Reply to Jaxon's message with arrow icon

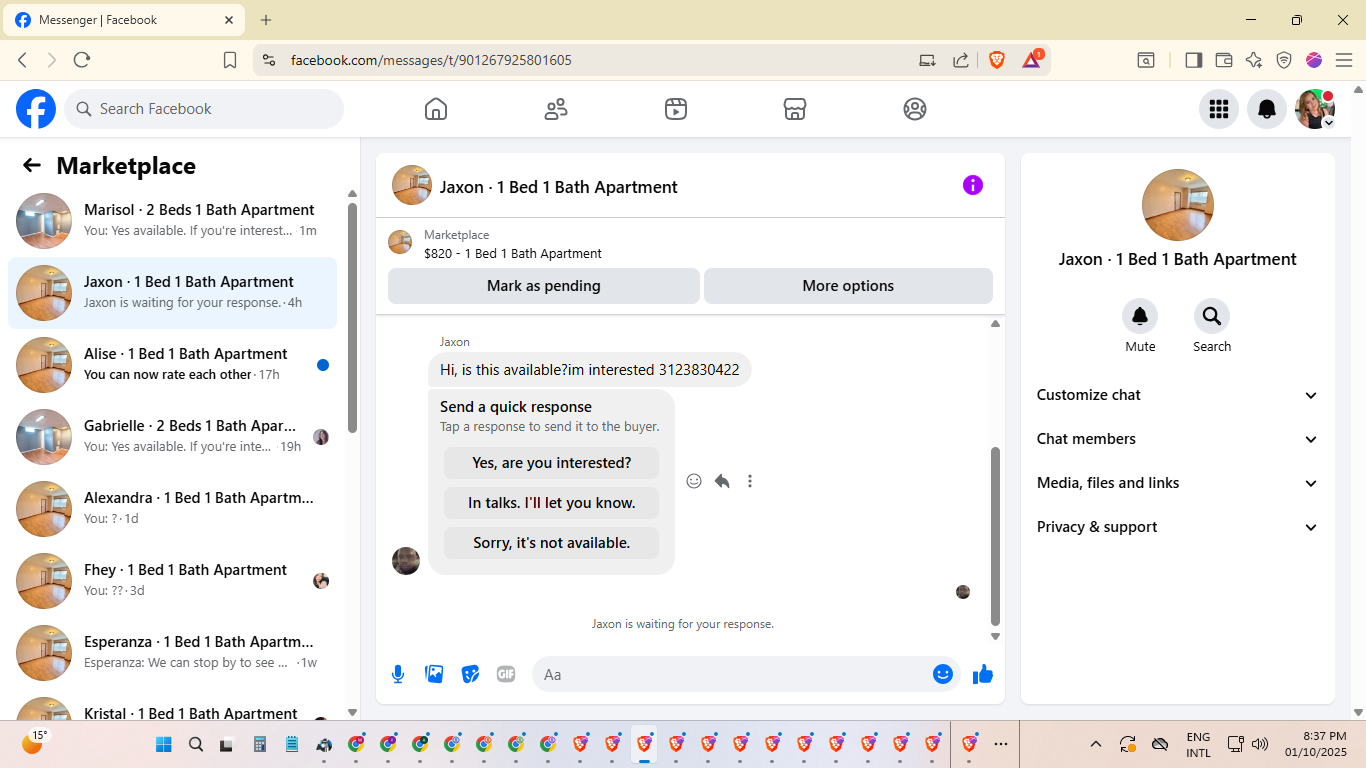coord(722,481)
